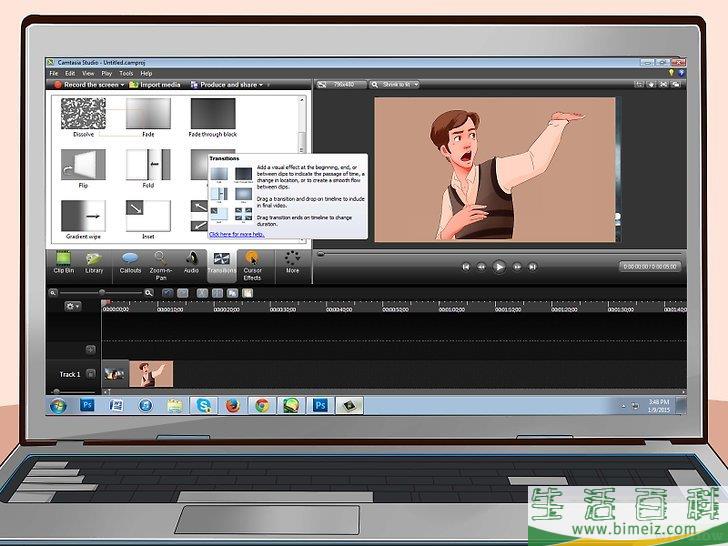Open Firefox from the taskbar
Viewport: 728px width, 546px height.
click(x=233, y=406)
